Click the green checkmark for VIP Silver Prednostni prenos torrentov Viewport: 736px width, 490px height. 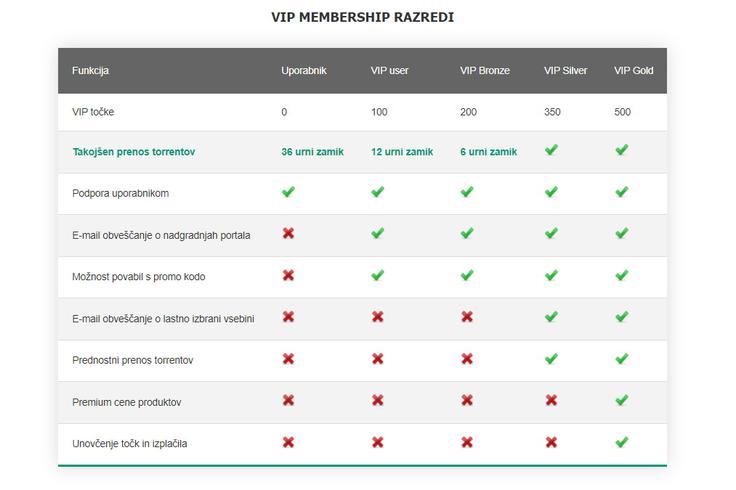[x=552, y=359]
